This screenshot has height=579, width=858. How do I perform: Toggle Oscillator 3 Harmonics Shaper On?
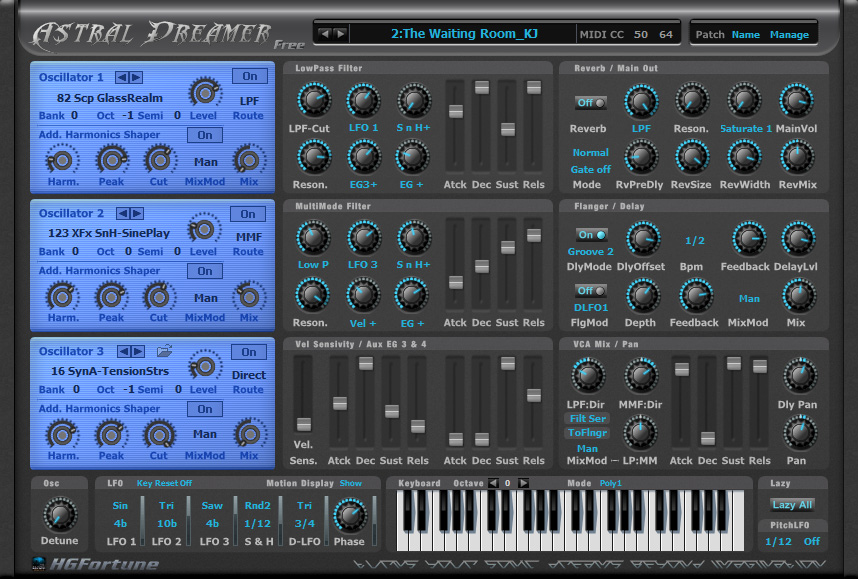click(205, 409)
